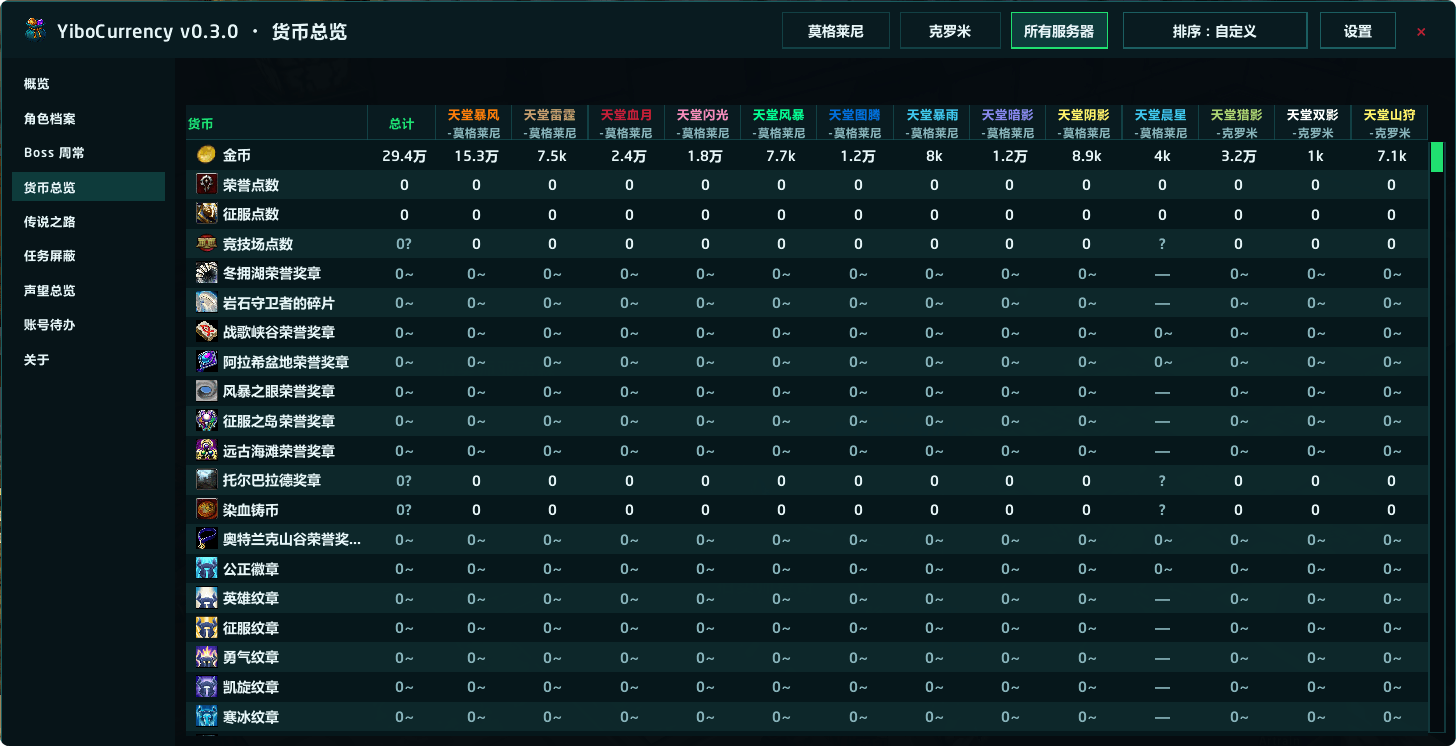1456x746 pixels.
Task: Click the 天堂暴风 character column header
Action: pyautogui.click(x=474, y=124)
